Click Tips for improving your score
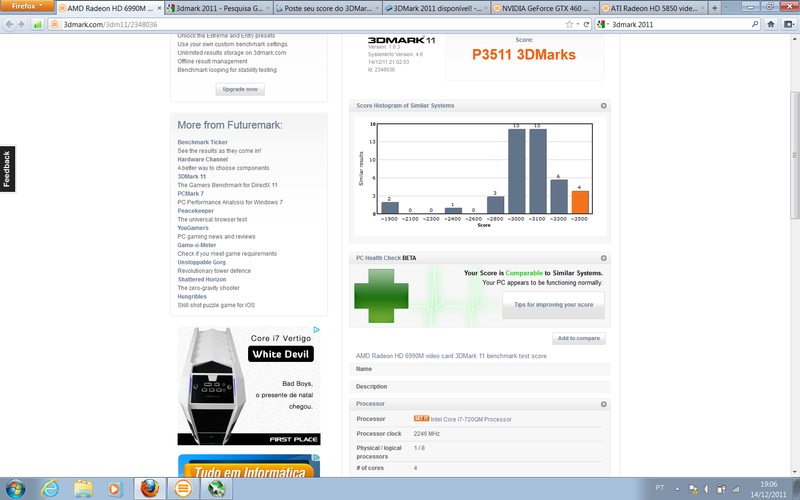Image resolution: width=800 pixels, height=500 pixels. pyautogui.click(x=554, y=305)
